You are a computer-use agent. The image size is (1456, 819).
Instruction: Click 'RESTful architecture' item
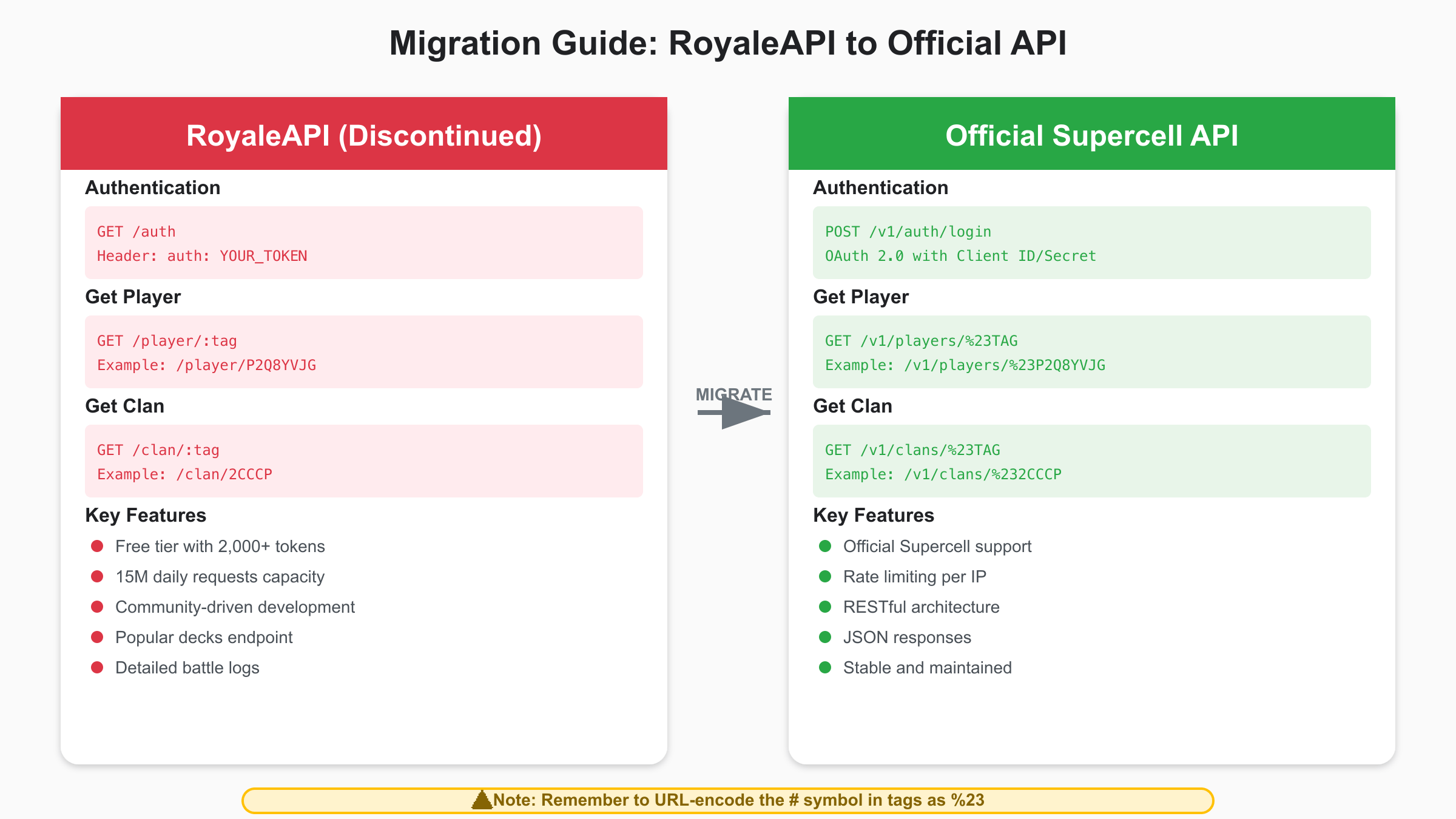tap(922, 607)
